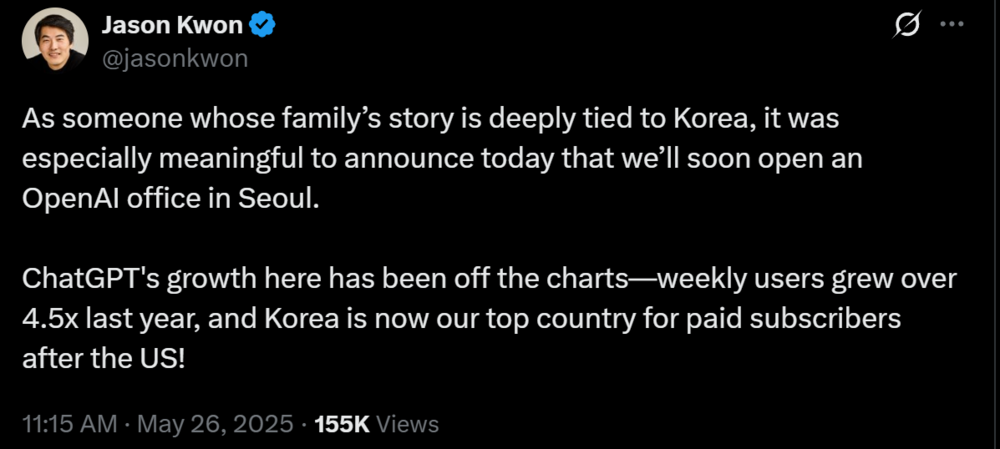This screenshot has height=449, width=1000.
Task: Click the closing text after the US!
Action: [103, 360]
